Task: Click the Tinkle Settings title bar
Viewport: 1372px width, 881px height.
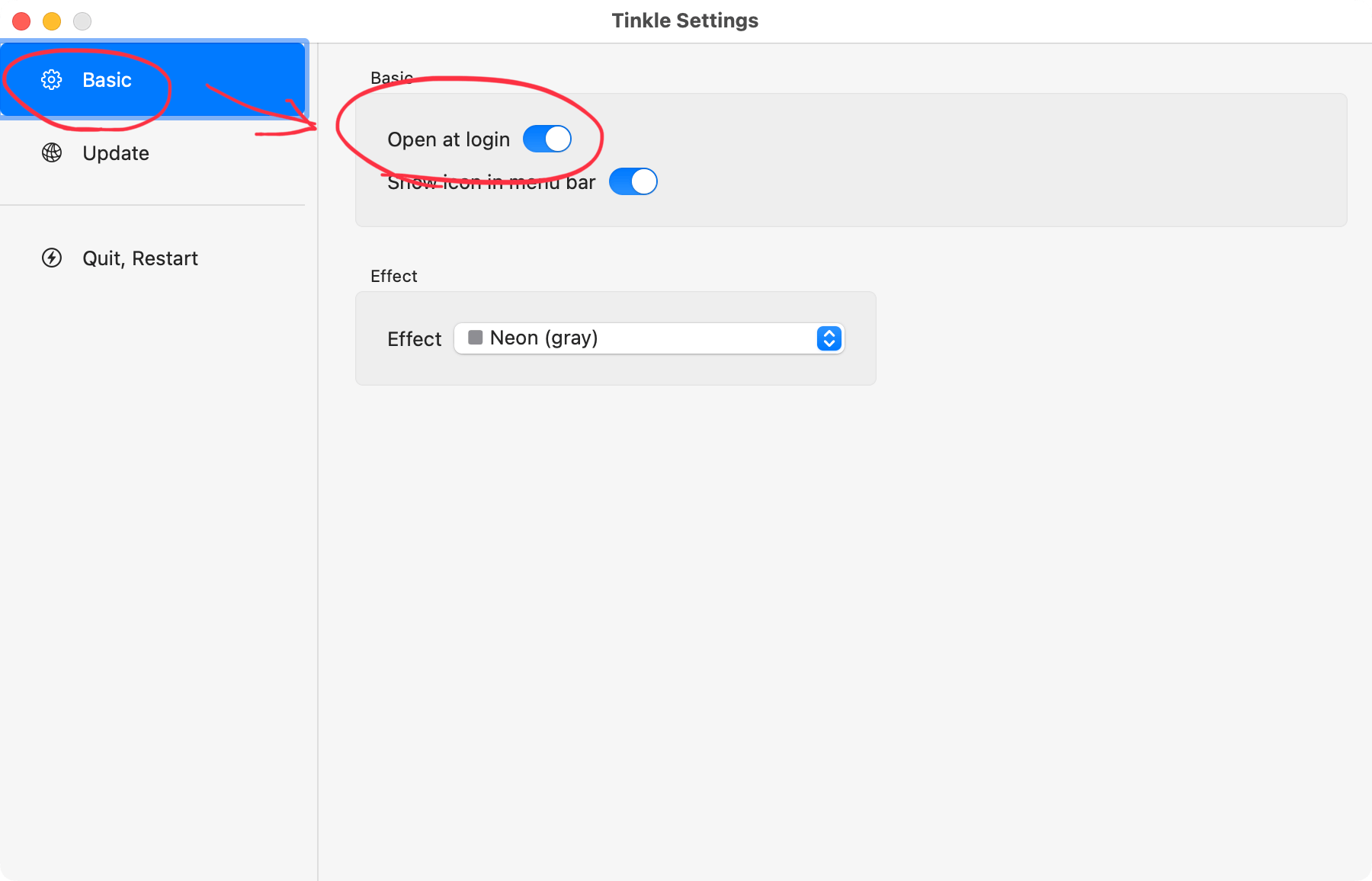Action: (x=684, y=21)
